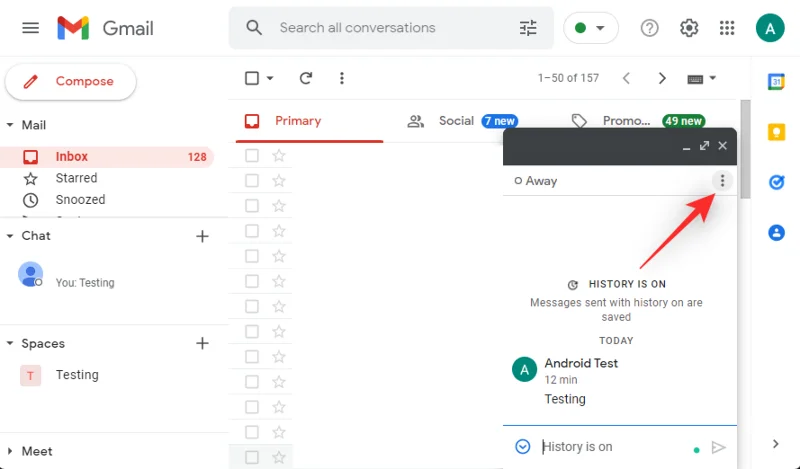Viewport: 800px width, 469px height.
Task: Open the account avatar A
Action: [770, 28]
